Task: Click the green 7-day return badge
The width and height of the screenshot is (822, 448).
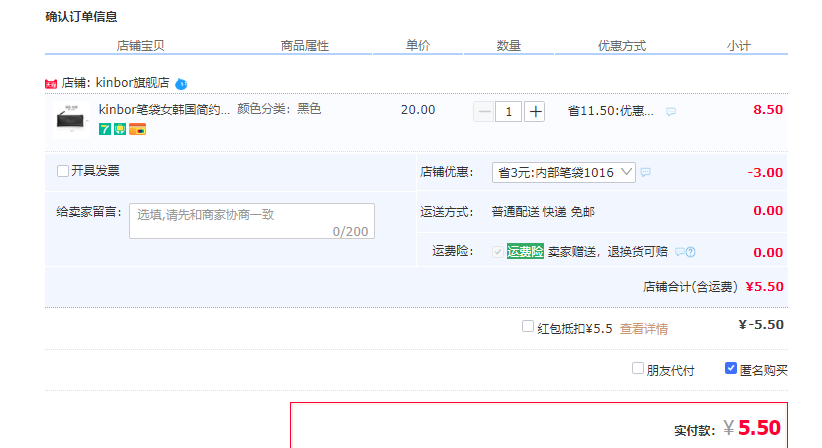Action: point(105,129)
